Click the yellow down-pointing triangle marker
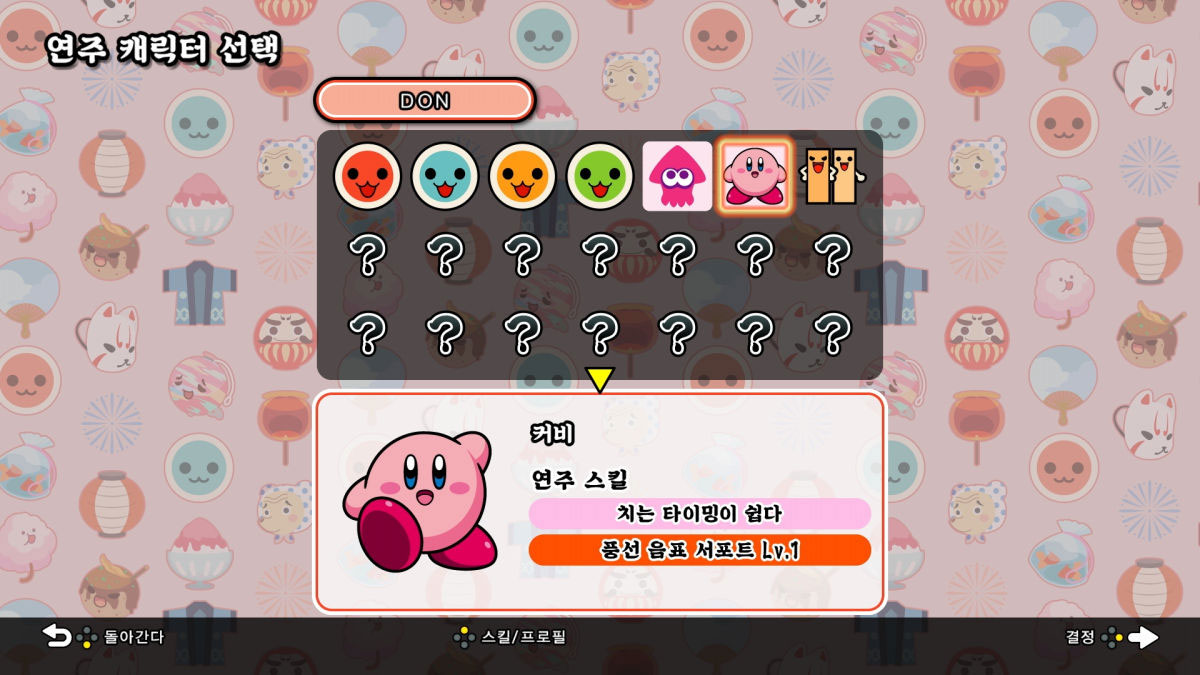 pyautogui.click(x=599, y=381)
